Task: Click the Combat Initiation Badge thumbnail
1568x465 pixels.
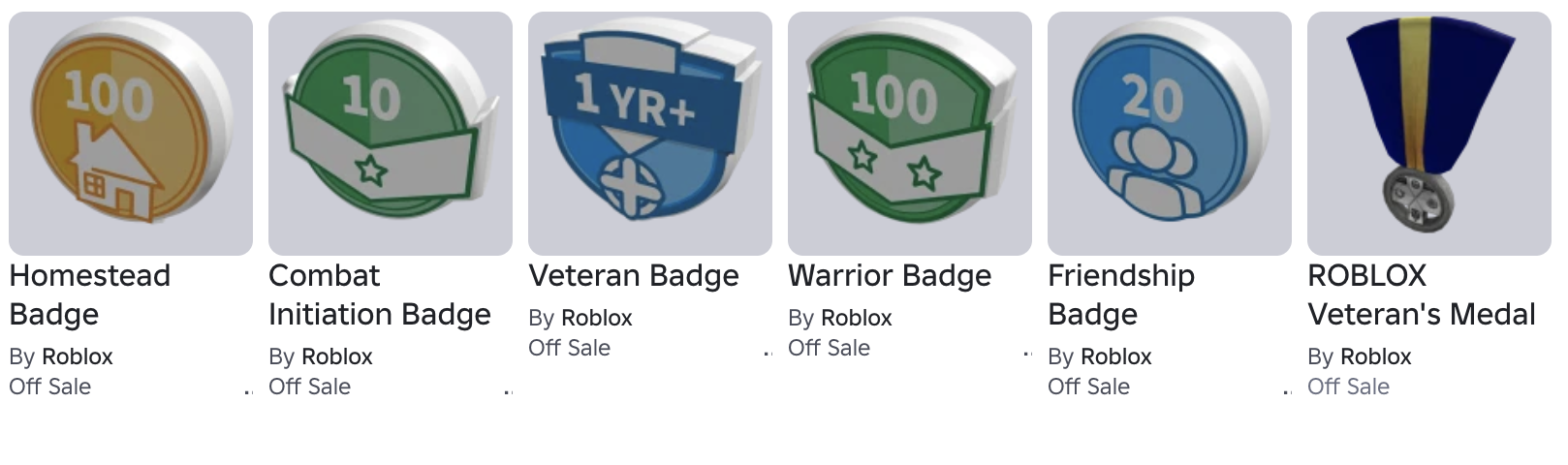Action: point(391,134)
